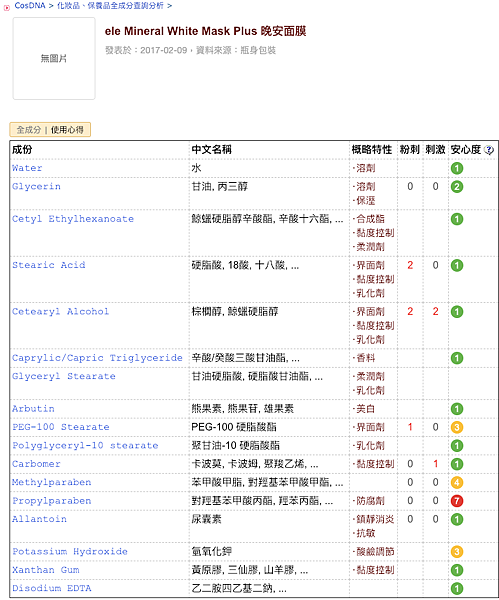
Task: Switch to the 全成分 tab
Action: click(x=29, y=130)
